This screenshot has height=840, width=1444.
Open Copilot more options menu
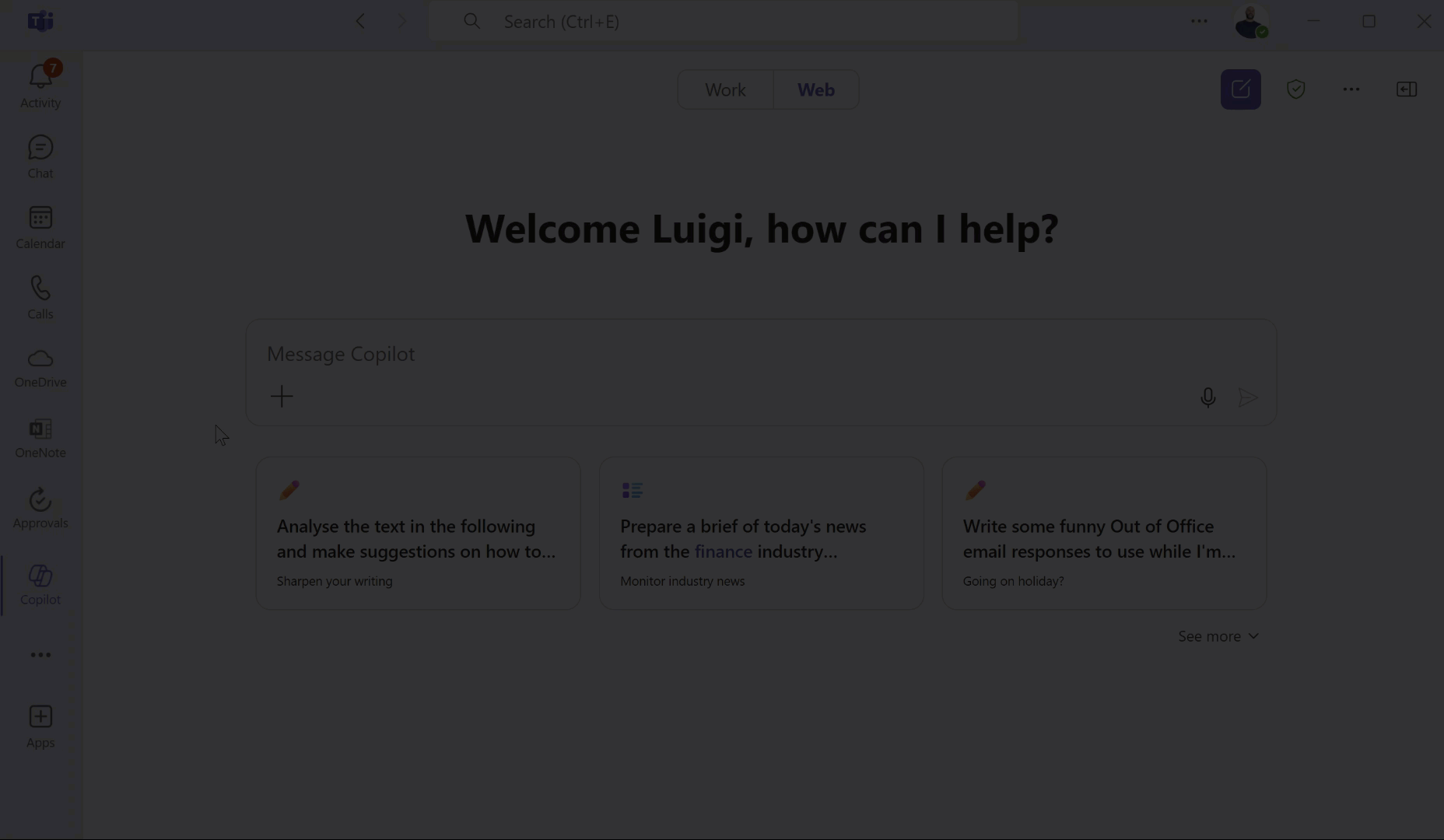(x=1351, y=89)
